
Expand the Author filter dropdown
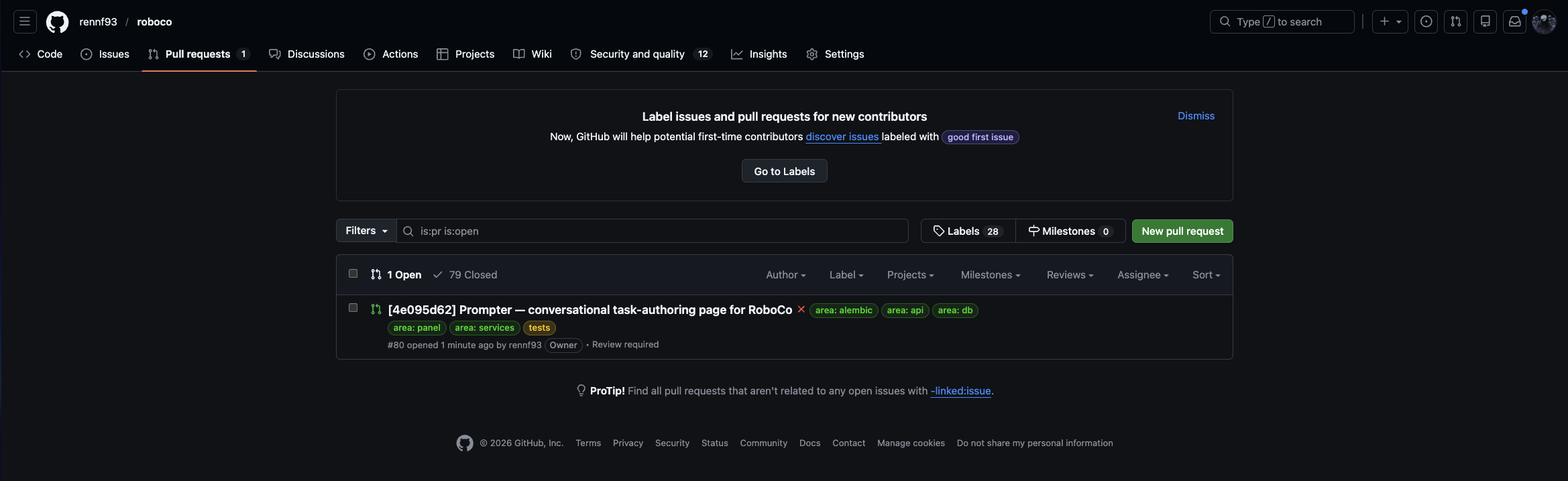tap(786, 275)
